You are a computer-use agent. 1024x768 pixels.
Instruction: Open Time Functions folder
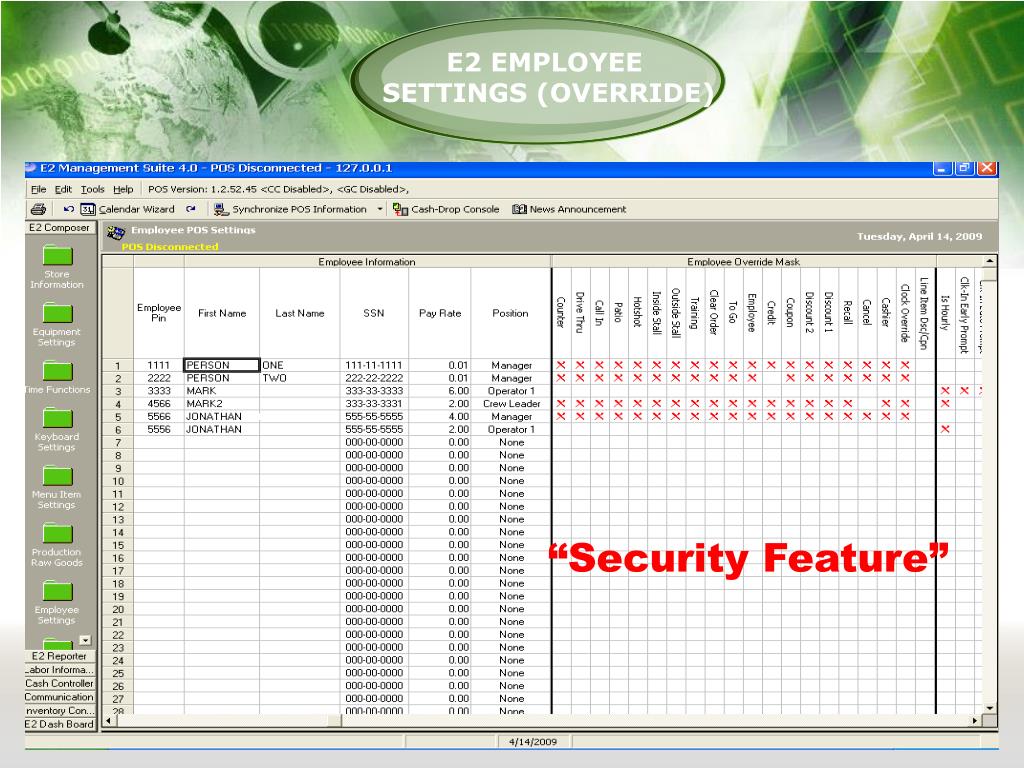click(57, 377)
